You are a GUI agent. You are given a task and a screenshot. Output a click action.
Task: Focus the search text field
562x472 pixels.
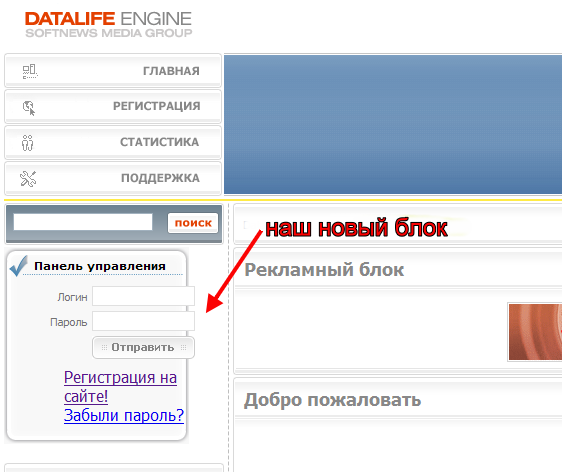pyautogui.click(x=83, y=222)
